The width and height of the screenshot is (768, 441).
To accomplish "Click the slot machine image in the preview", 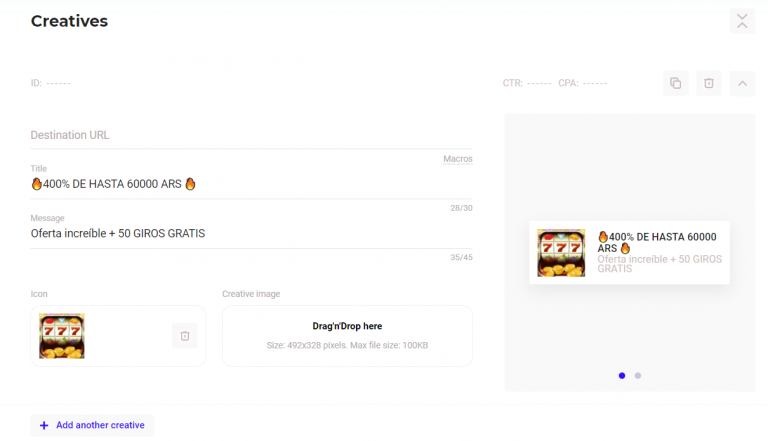I will (x=561, y=253).
